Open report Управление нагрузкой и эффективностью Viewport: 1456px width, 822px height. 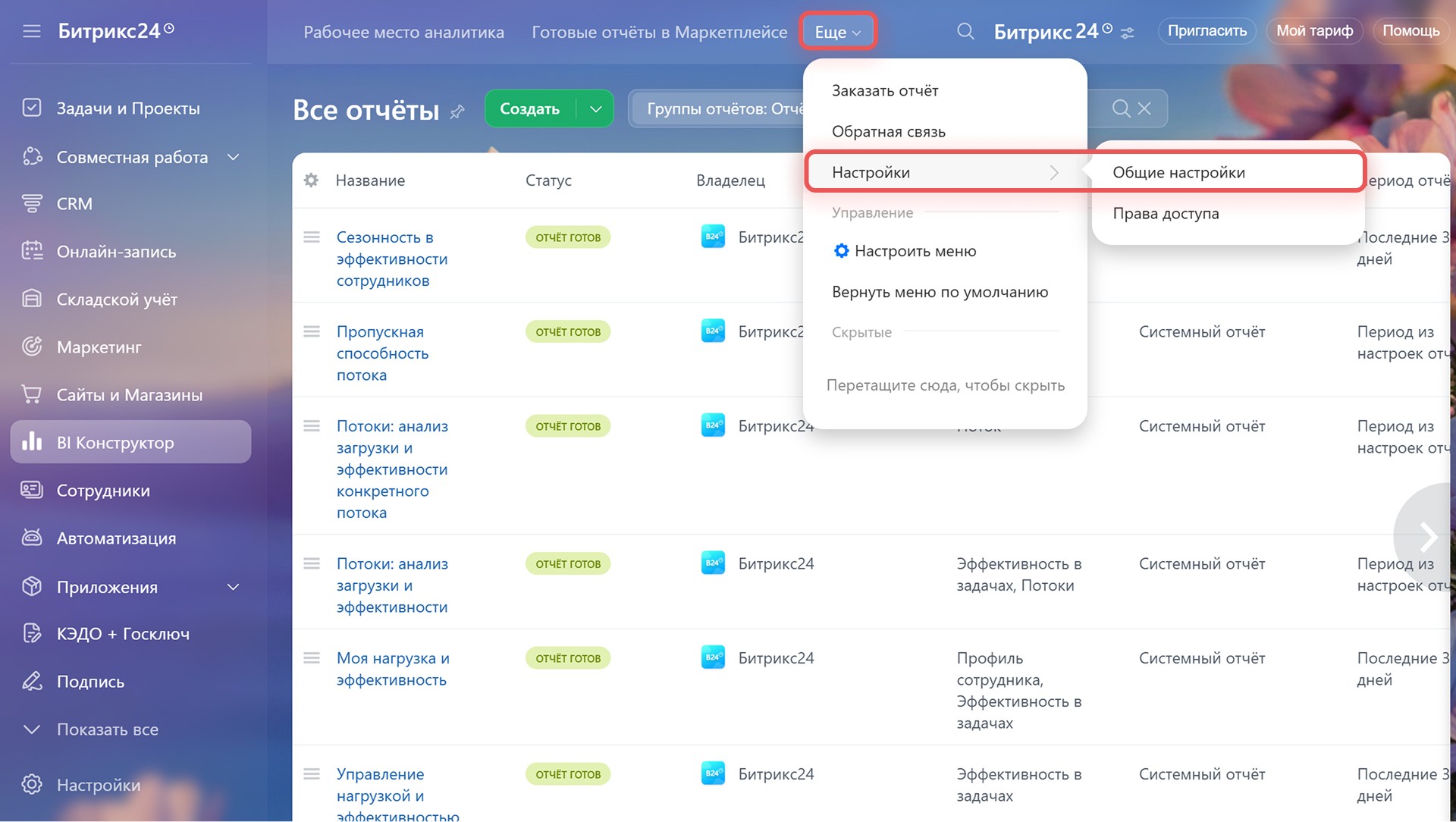397,794
